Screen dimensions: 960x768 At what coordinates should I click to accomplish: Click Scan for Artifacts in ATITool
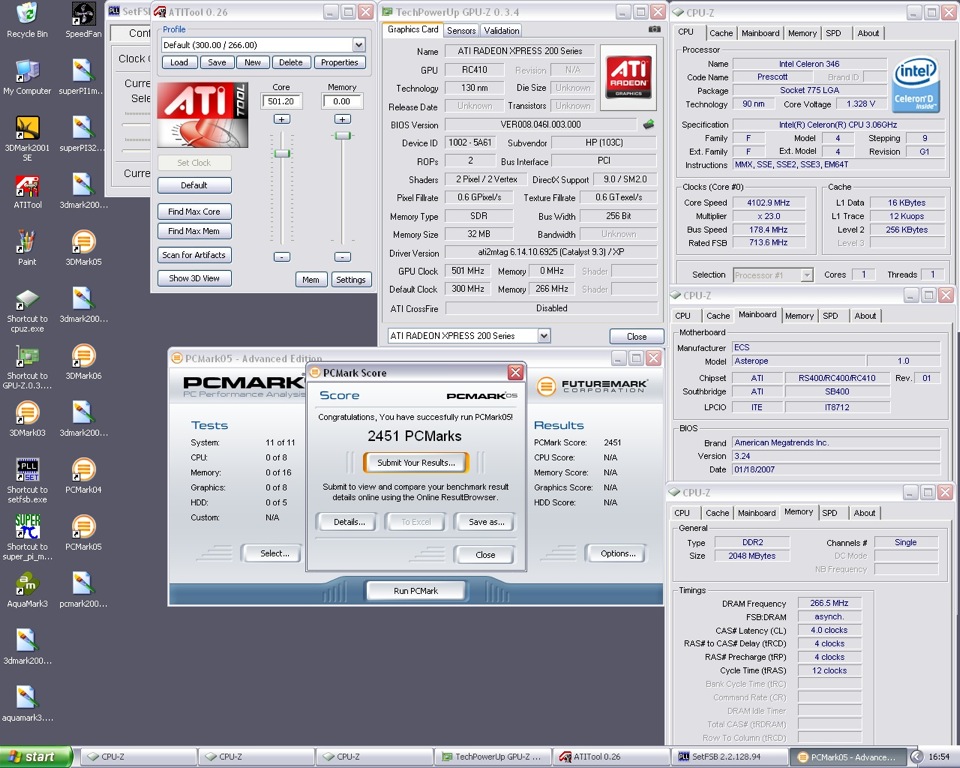pyautogui.click(x=194, y=255)
